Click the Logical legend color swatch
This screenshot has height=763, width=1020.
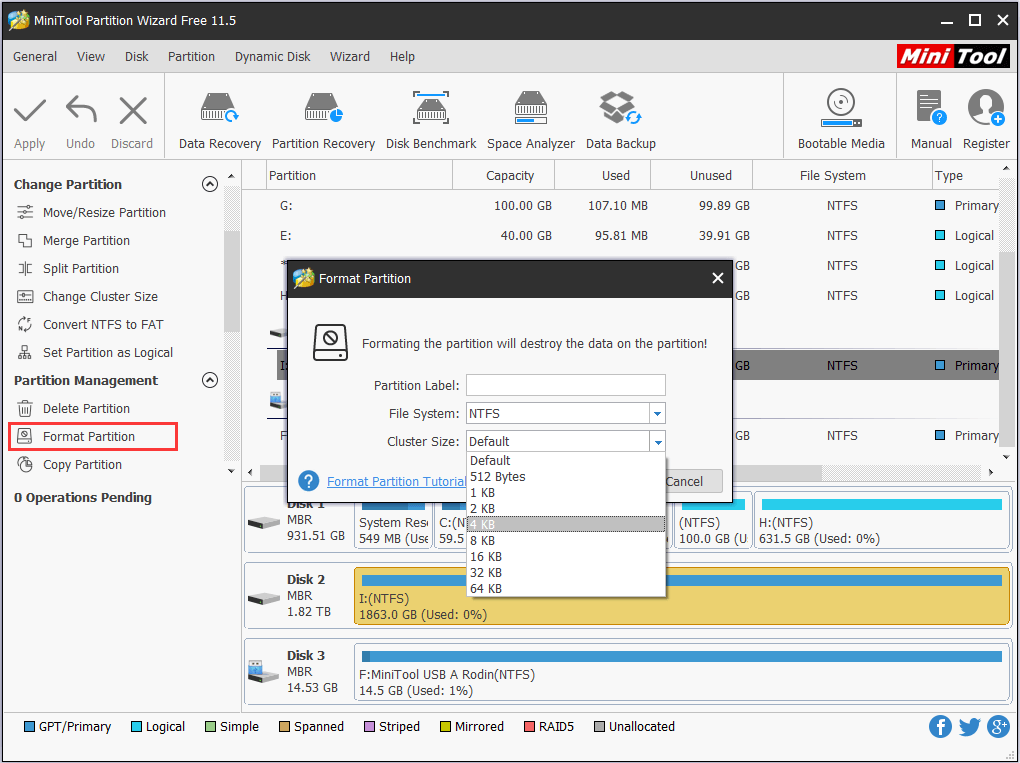coord(136,727)
